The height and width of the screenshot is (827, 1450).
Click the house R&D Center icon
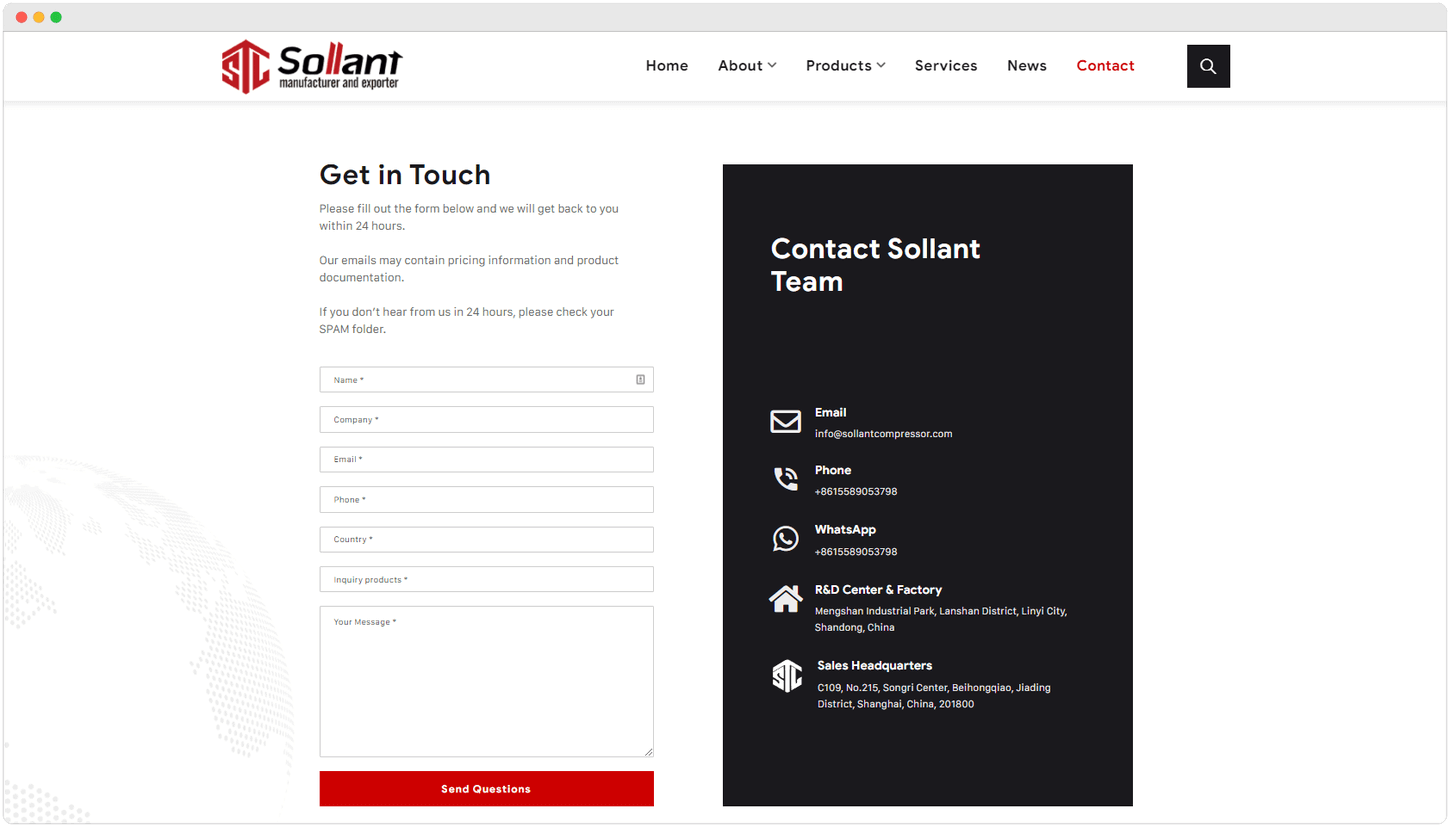[785, 599]
